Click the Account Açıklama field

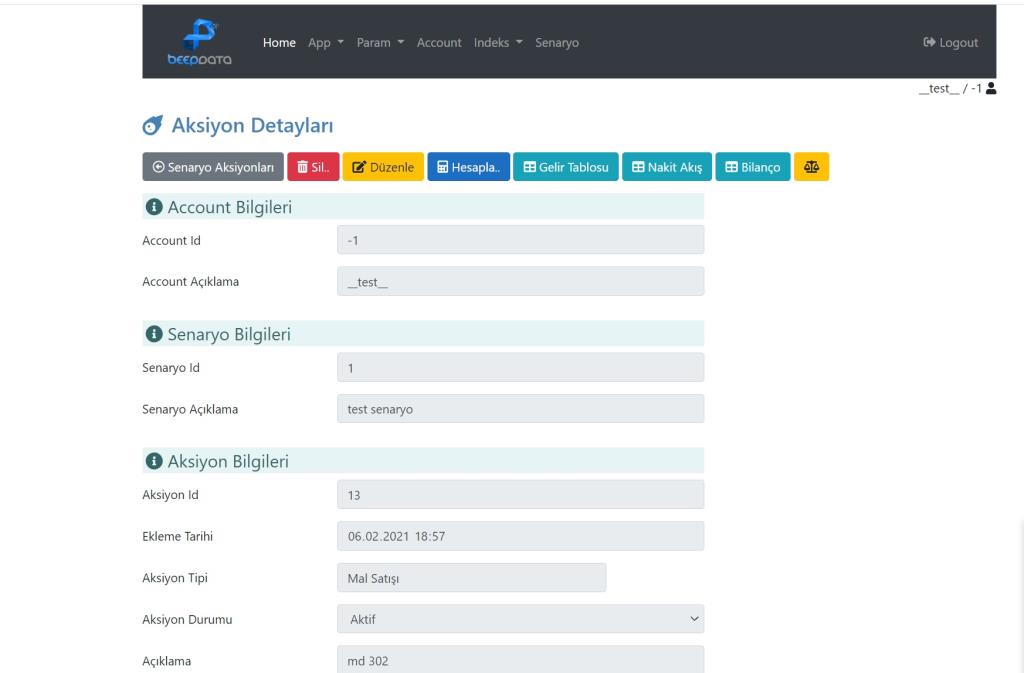point(520,281)
